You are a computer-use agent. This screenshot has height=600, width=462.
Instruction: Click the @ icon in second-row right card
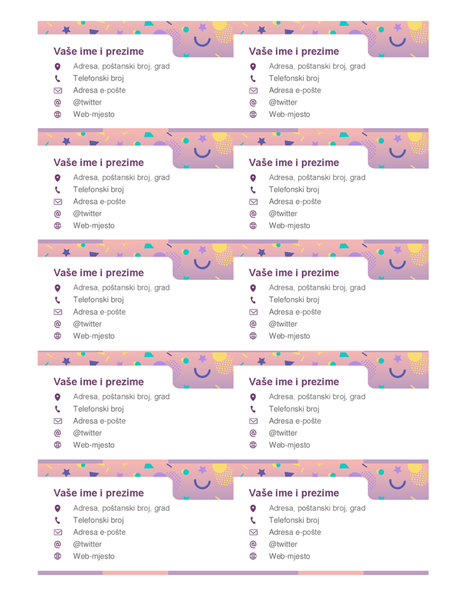click(253, 214)
